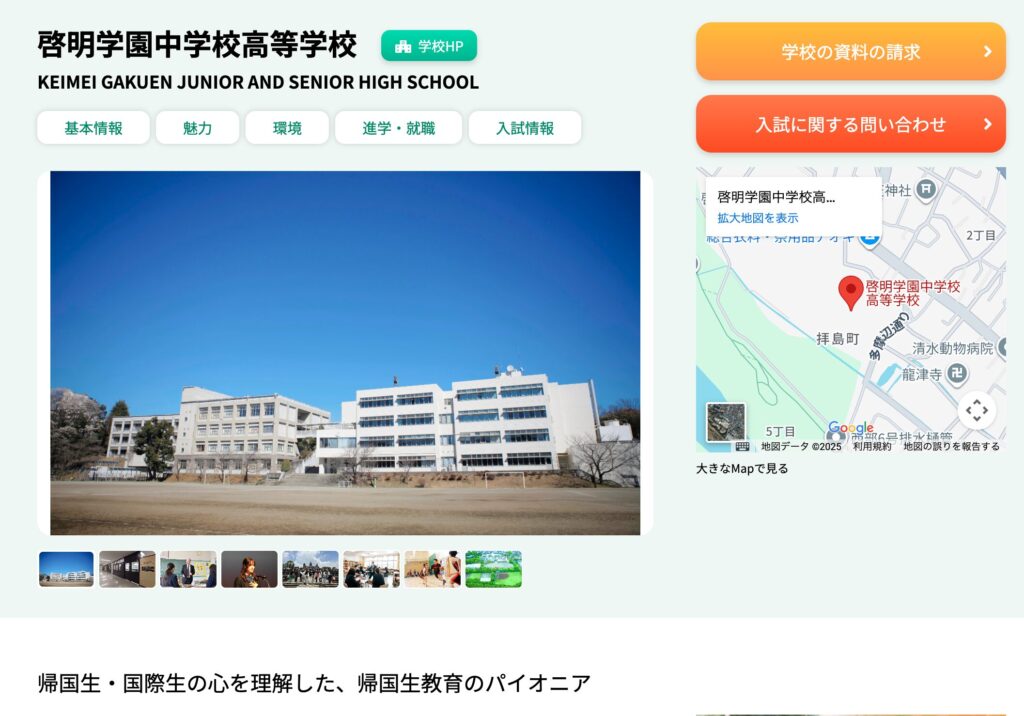The image size is (1024, 716).
Task: Click the 拡大地図を表示 link
Action: coord(758,218)
